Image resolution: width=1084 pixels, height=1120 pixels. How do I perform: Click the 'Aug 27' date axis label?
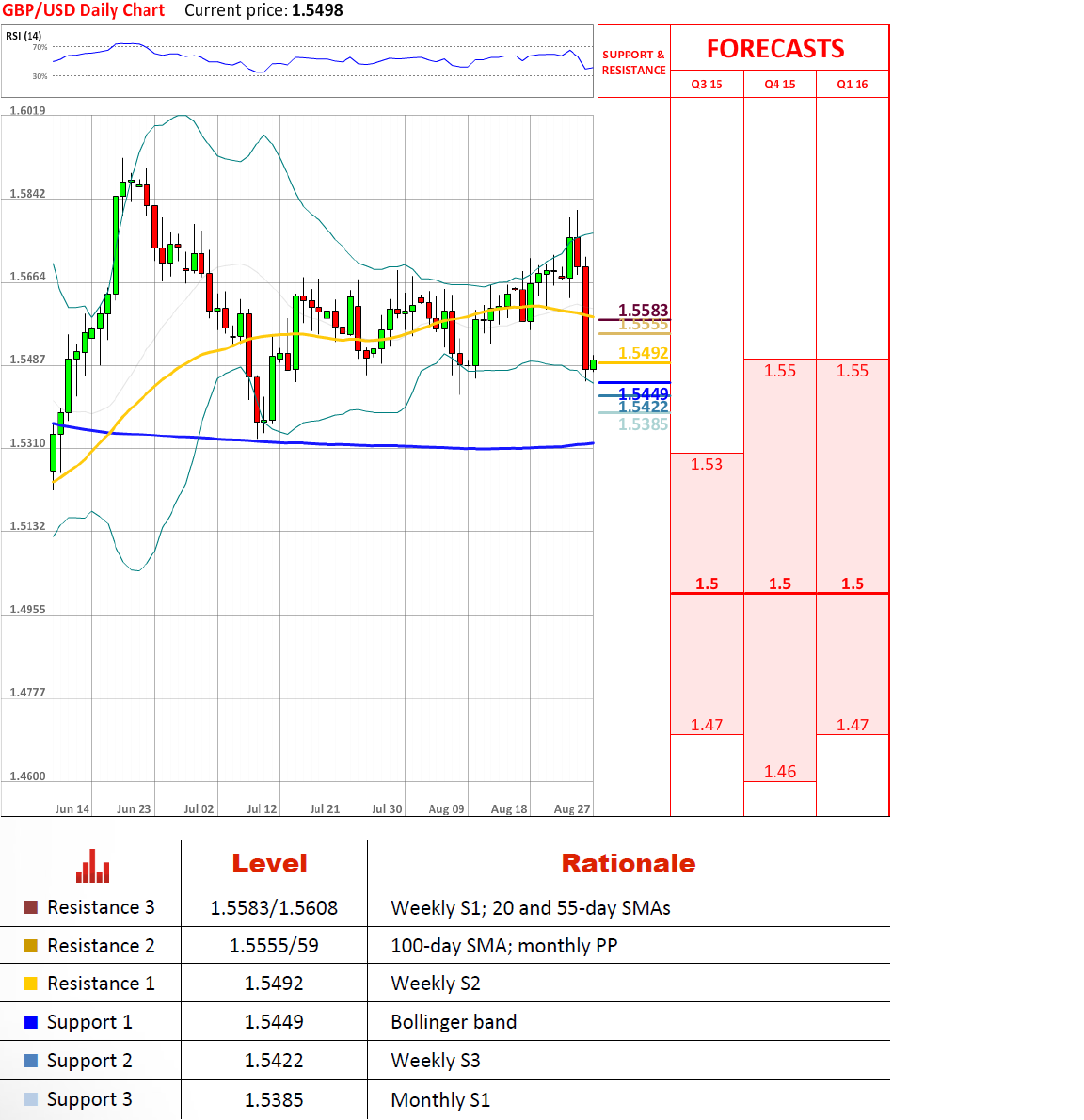coord(572,808)
